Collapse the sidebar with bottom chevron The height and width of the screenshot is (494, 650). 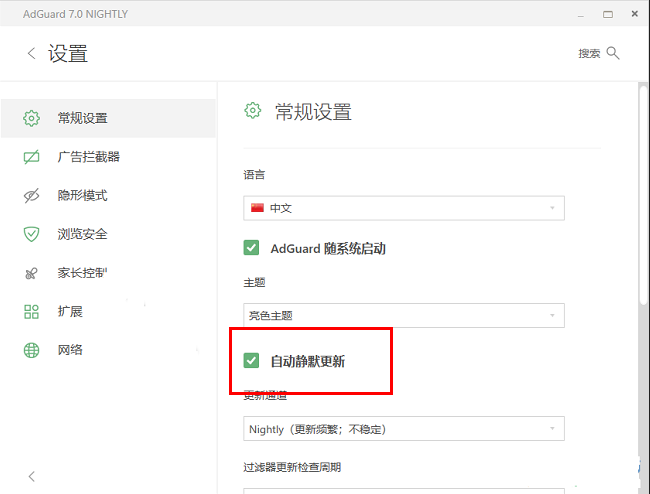click(32, 476)
